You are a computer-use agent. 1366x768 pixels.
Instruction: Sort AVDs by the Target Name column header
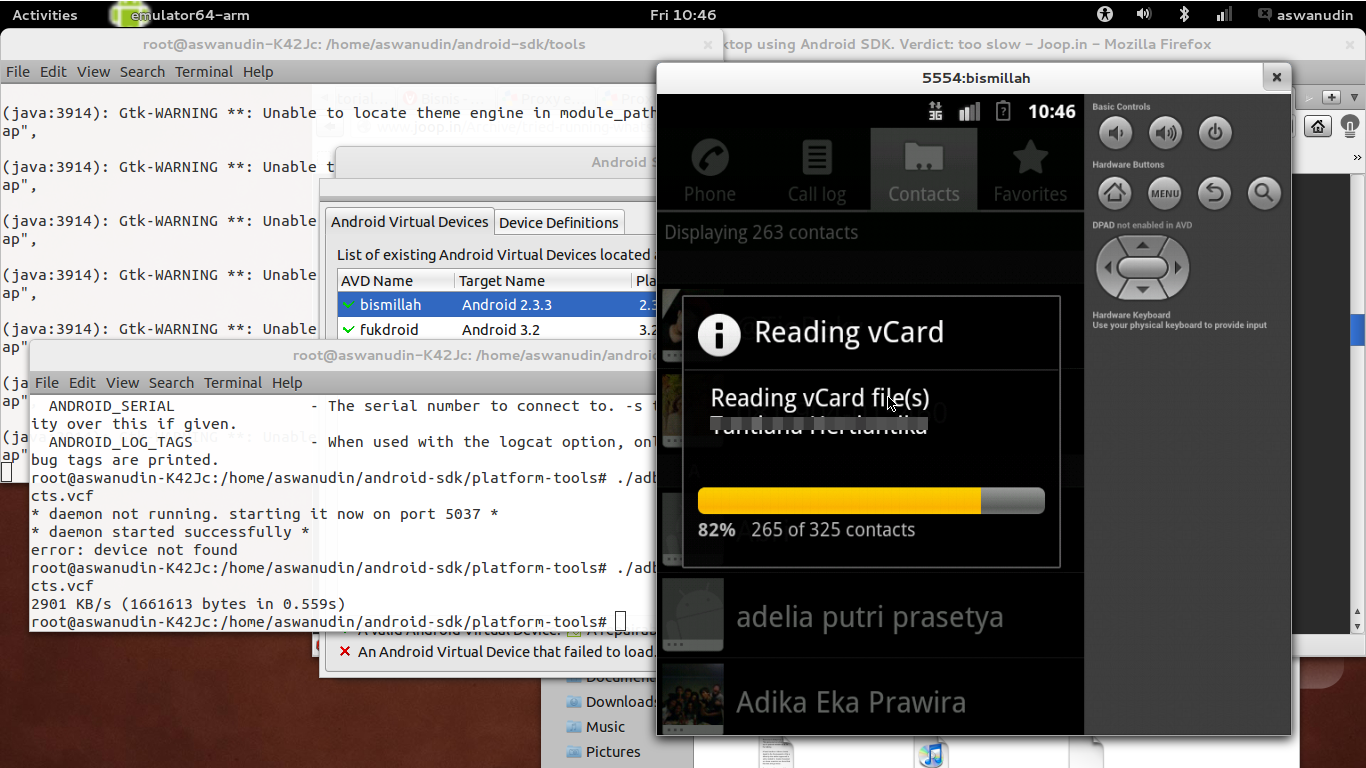[543, 281]
